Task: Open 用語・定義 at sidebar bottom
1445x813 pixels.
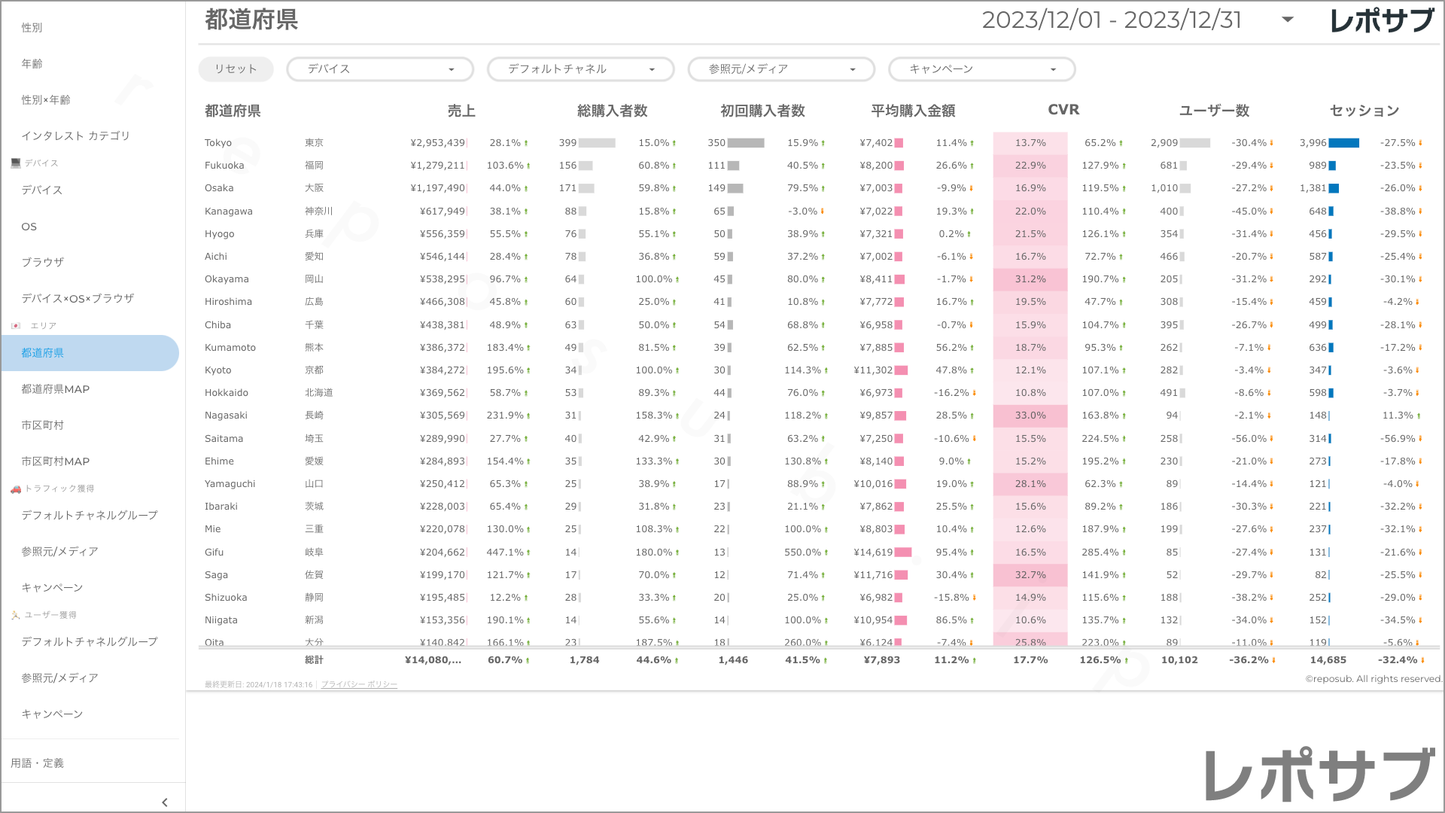Action: (37, 763)
